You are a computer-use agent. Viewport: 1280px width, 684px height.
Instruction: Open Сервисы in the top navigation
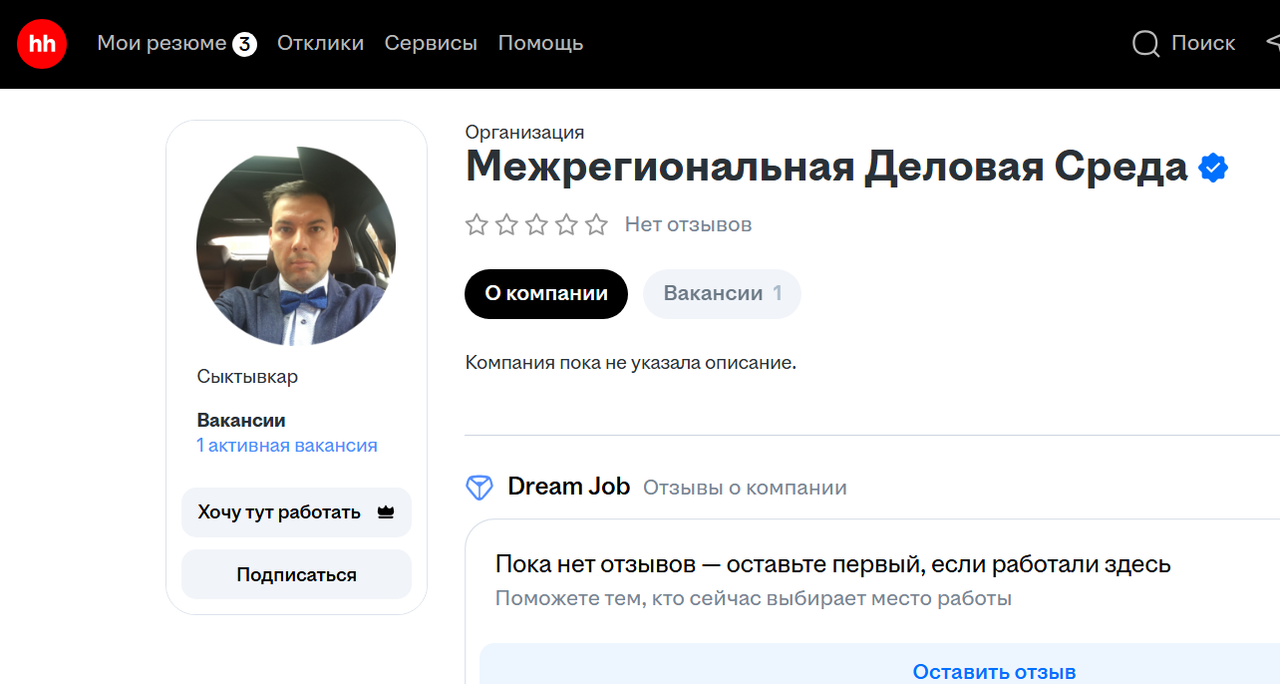point(431,43)
